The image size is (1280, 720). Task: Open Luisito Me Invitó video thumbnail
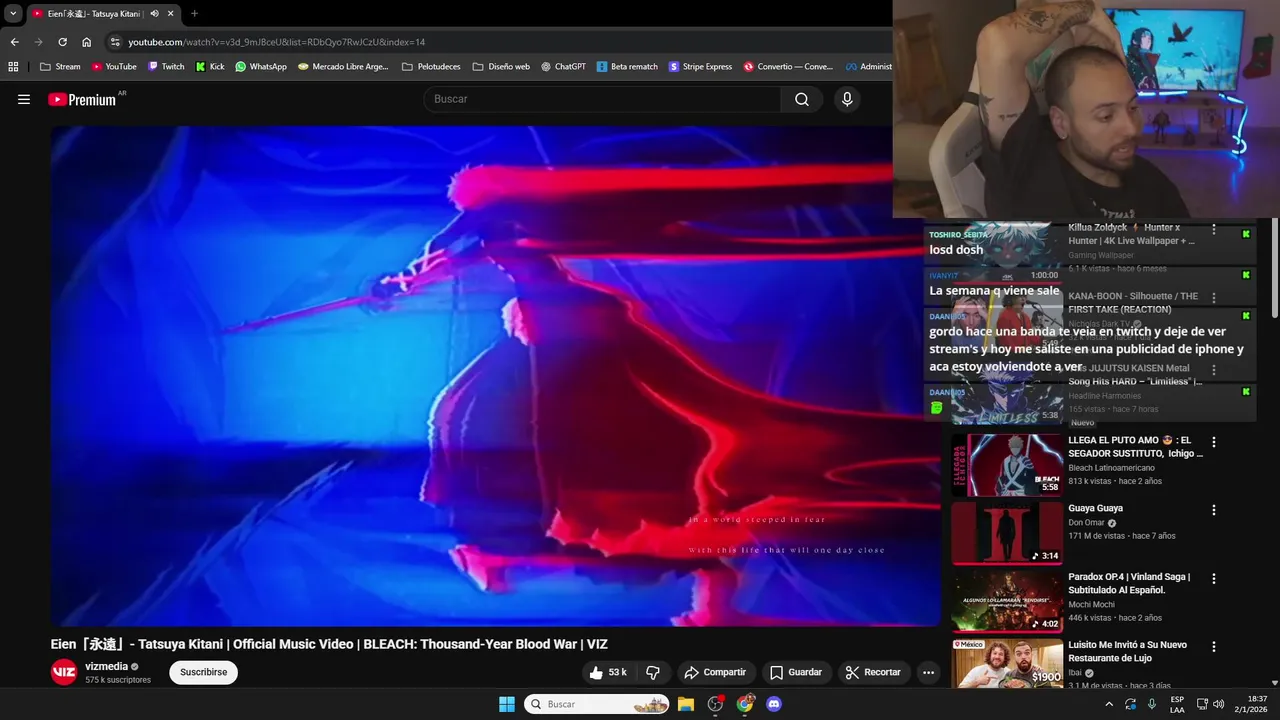pos(1007,663)
